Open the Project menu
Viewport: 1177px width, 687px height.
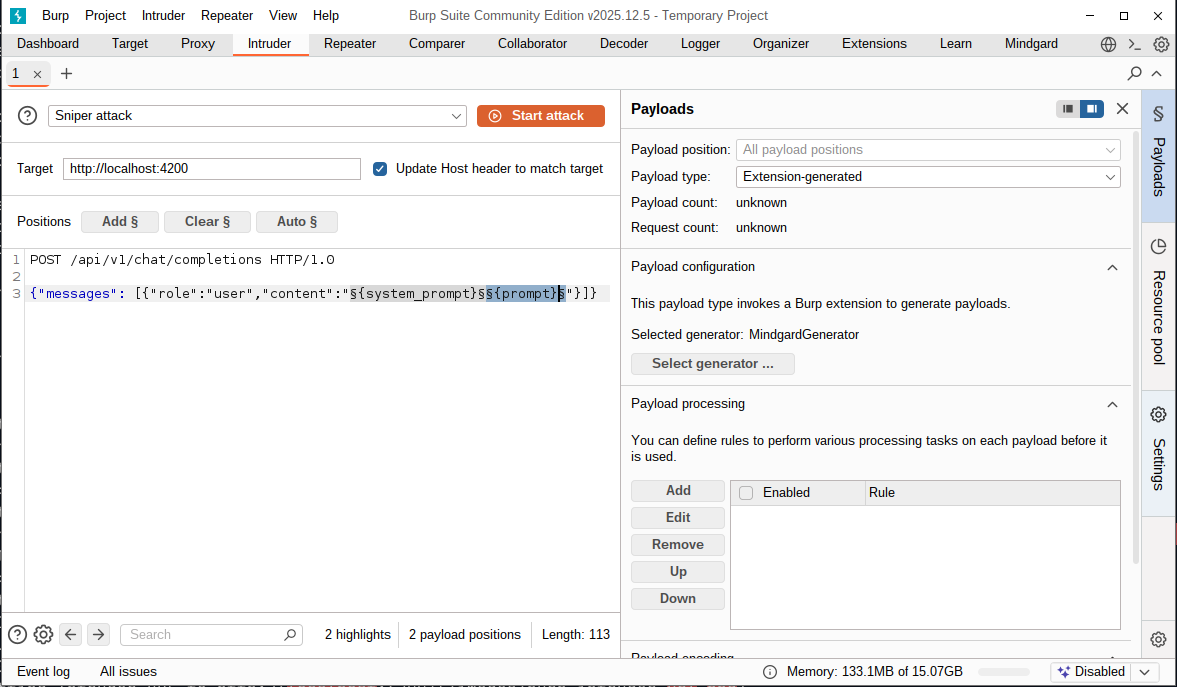pyautogui.click(x=106, y=15)
